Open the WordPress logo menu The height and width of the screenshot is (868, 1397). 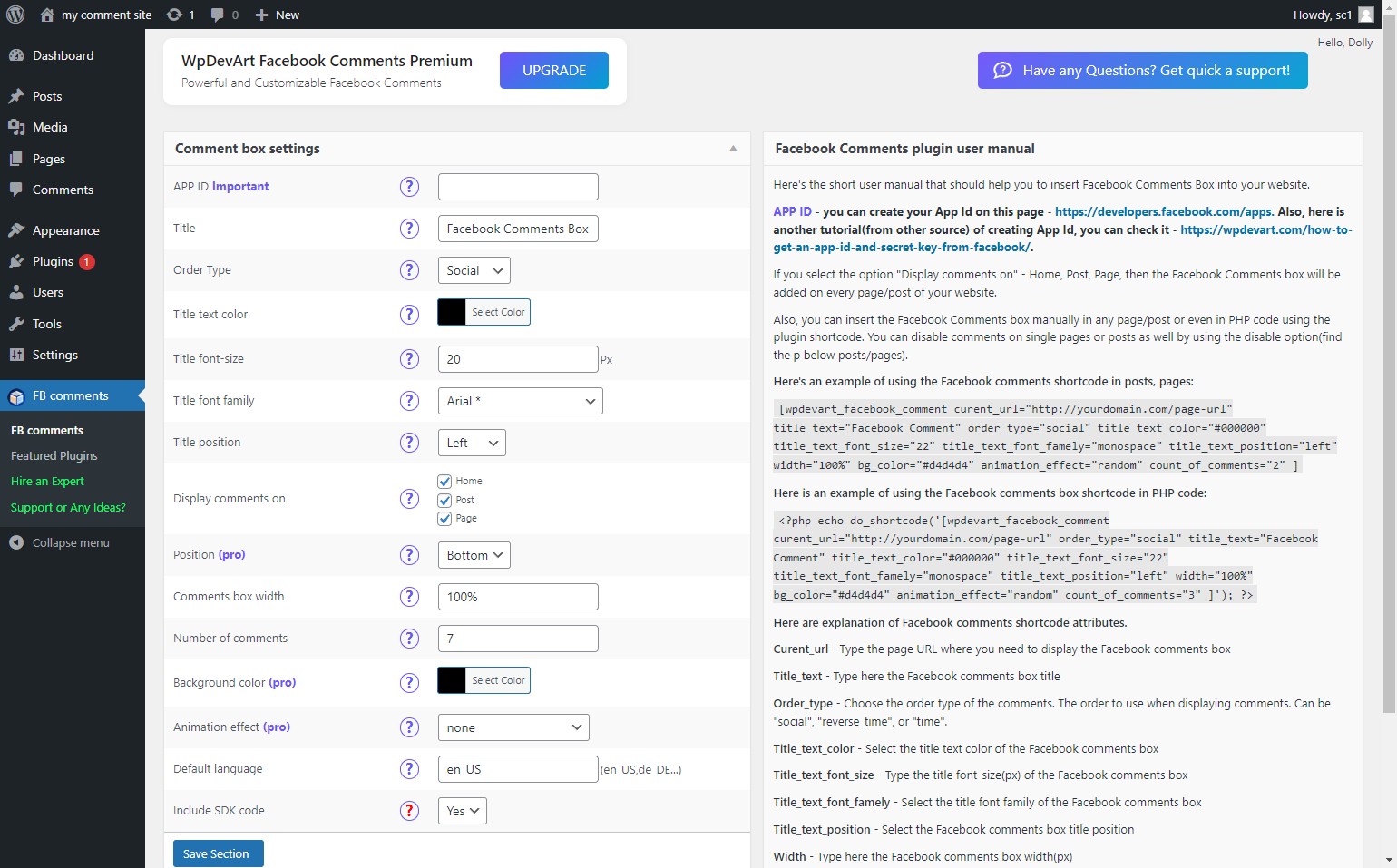pyautogui.click(x=15, y=15)
